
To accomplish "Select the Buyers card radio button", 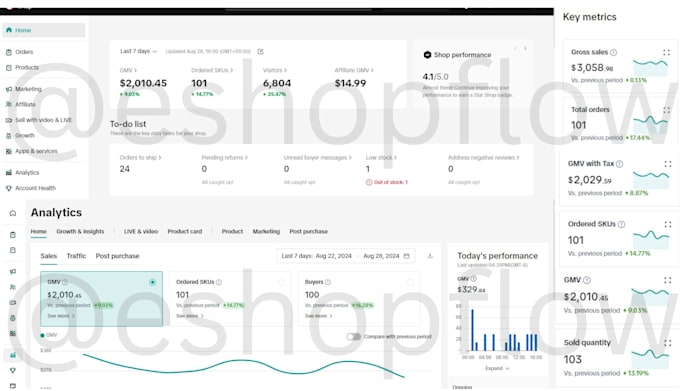I will 410,282.
